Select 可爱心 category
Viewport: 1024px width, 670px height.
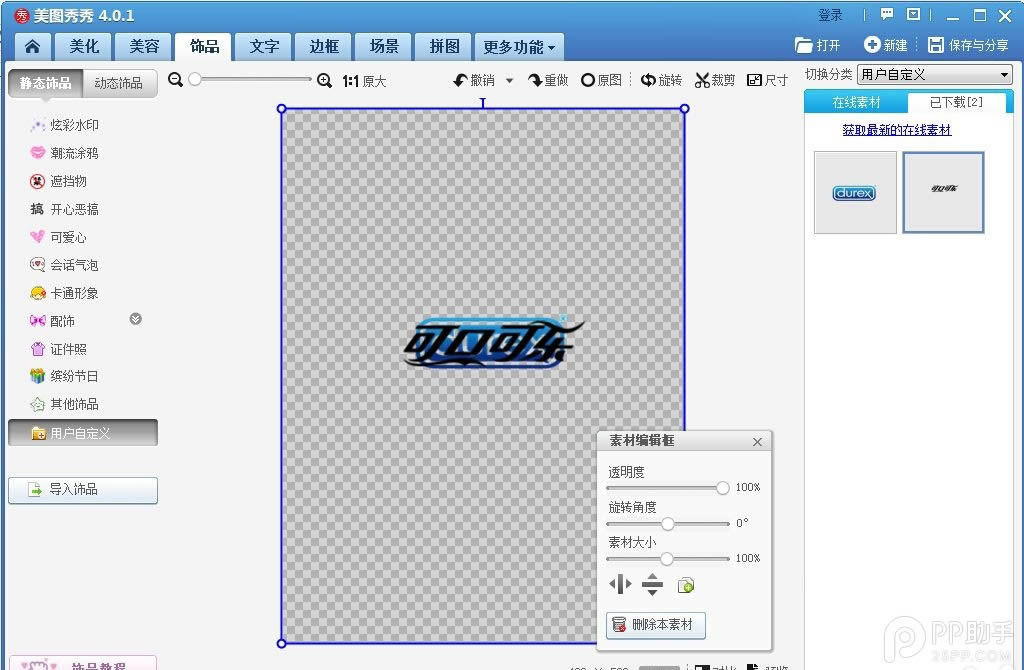point(59,237)
